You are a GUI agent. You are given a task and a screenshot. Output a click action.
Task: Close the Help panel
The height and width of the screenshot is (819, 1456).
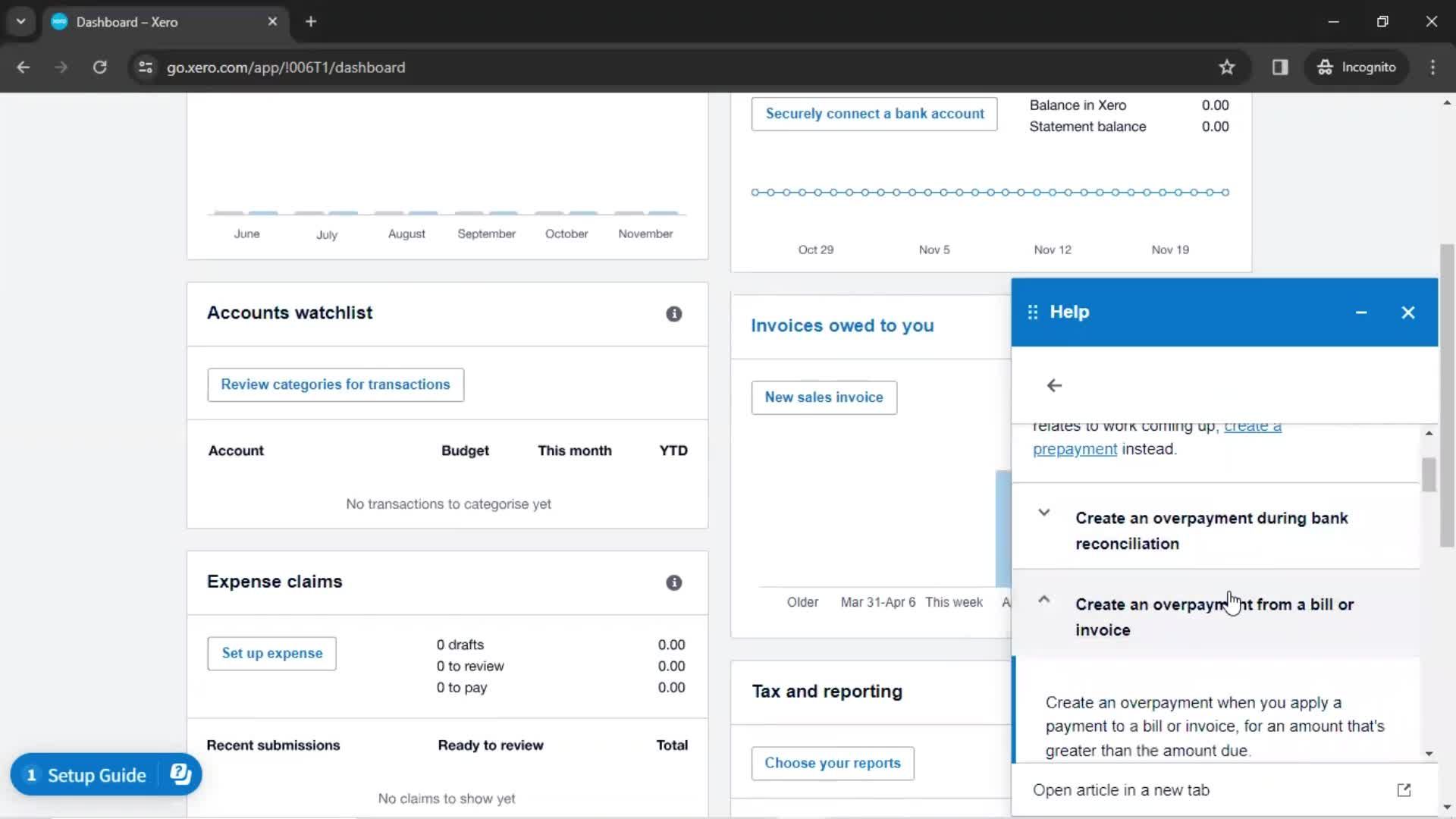click(1408, 312)
